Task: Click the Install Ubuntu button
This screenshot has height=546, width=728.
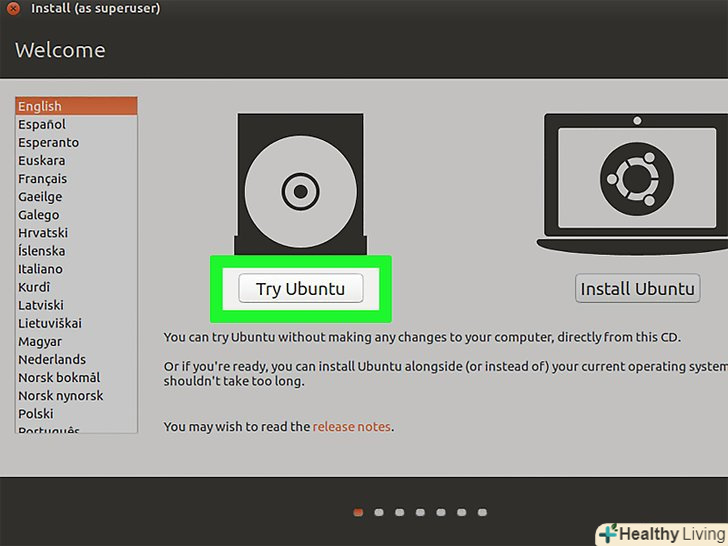Action: 637,288
